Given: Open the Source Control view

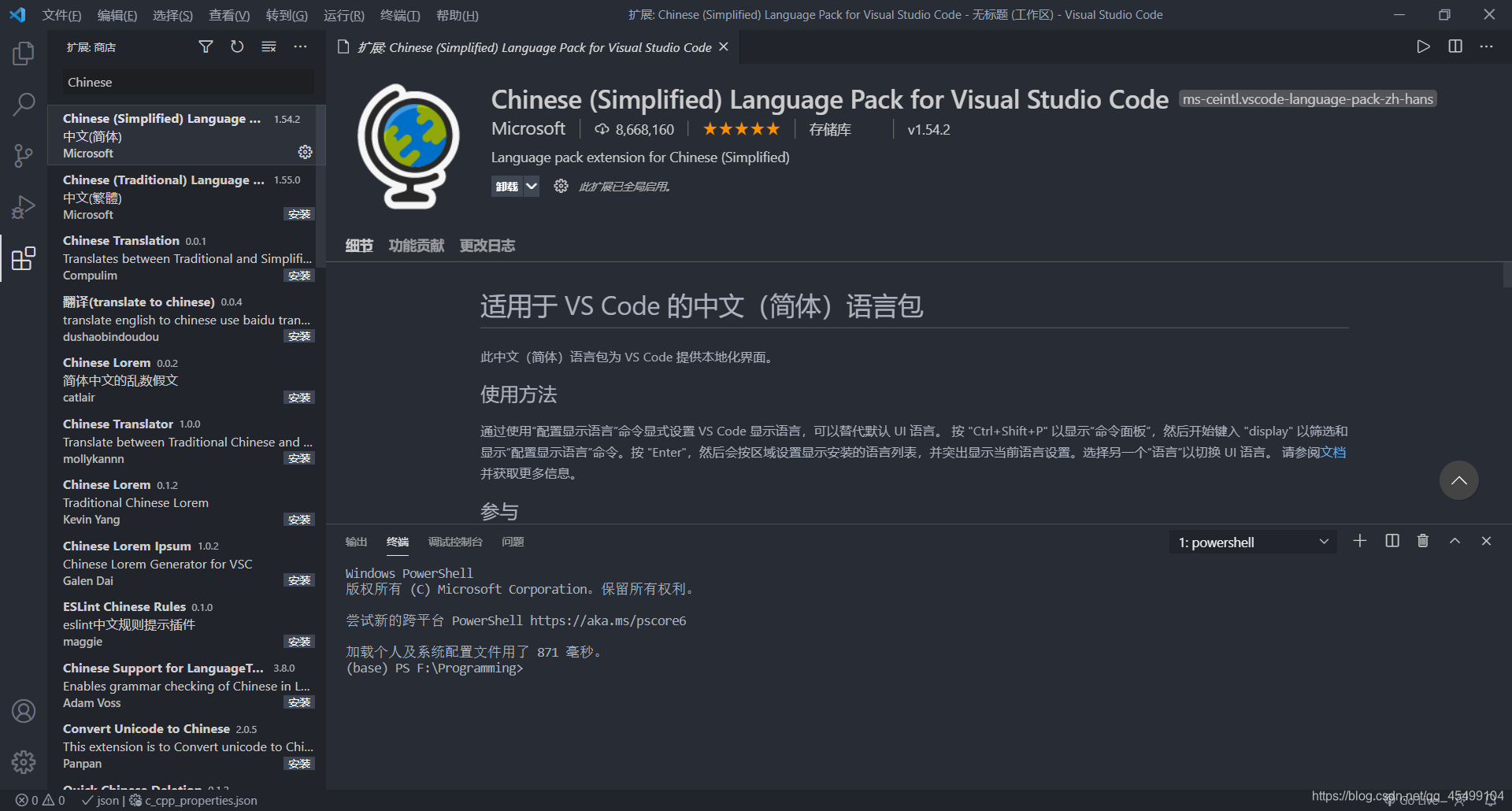Looking at the screenshot, I should pyautogui.click(x=24, y=155).
